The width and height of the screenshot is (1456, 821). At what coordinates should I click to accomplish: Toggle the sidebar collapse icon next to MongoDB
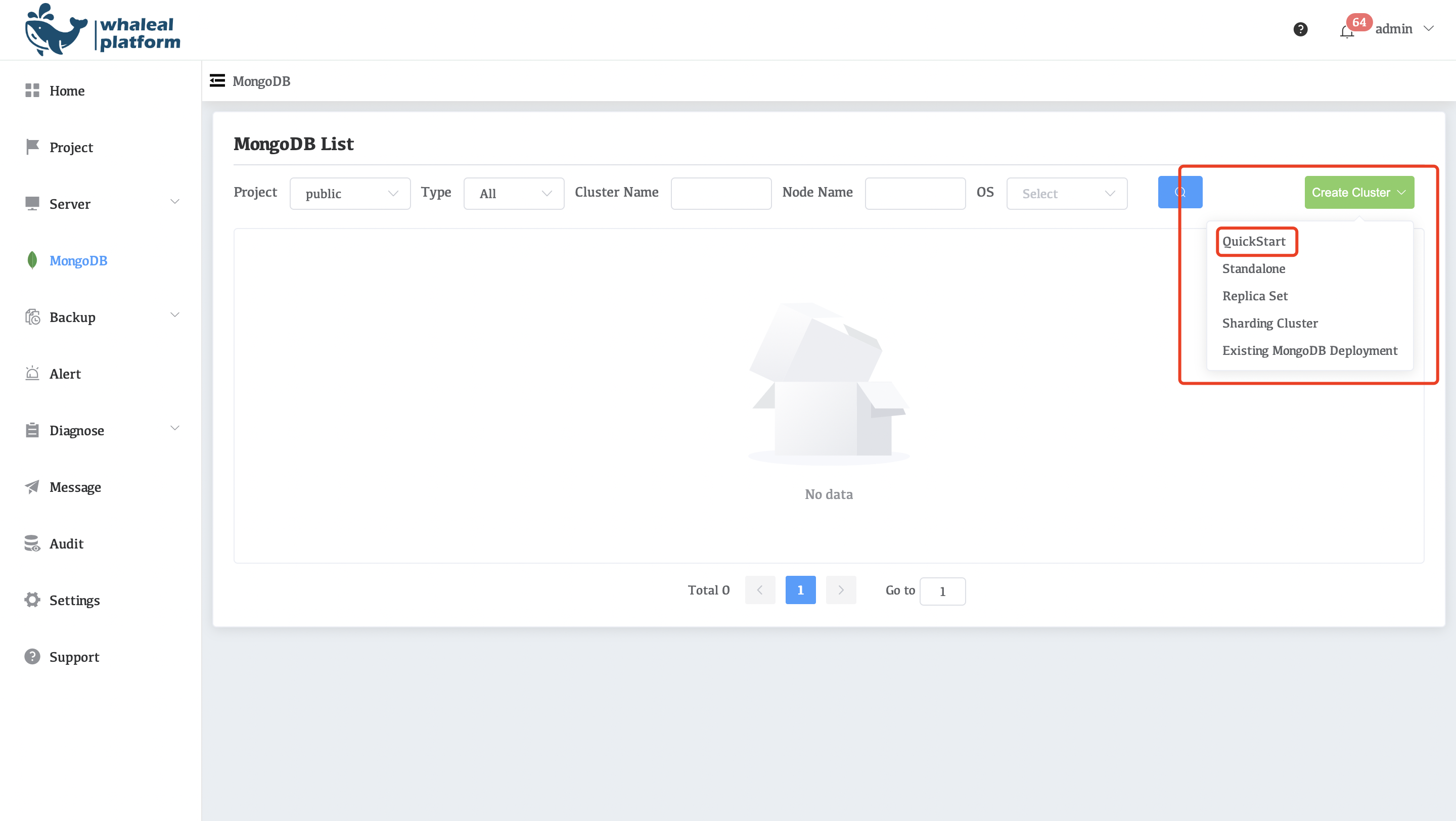coord(217,80)
